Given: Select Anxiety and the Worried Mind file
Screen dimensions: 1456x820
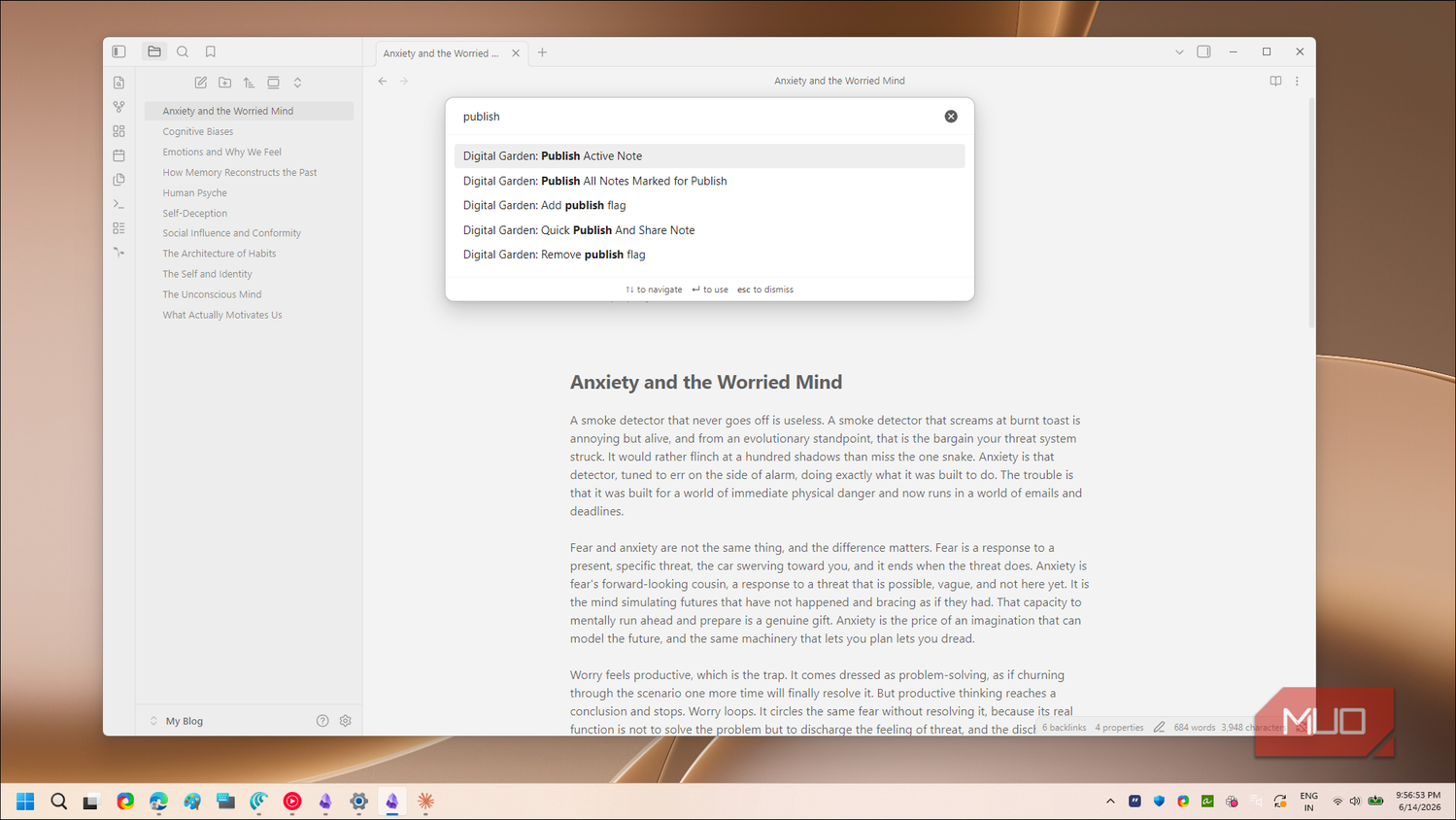Looking at the screenshot, I should tap(249, 111).
